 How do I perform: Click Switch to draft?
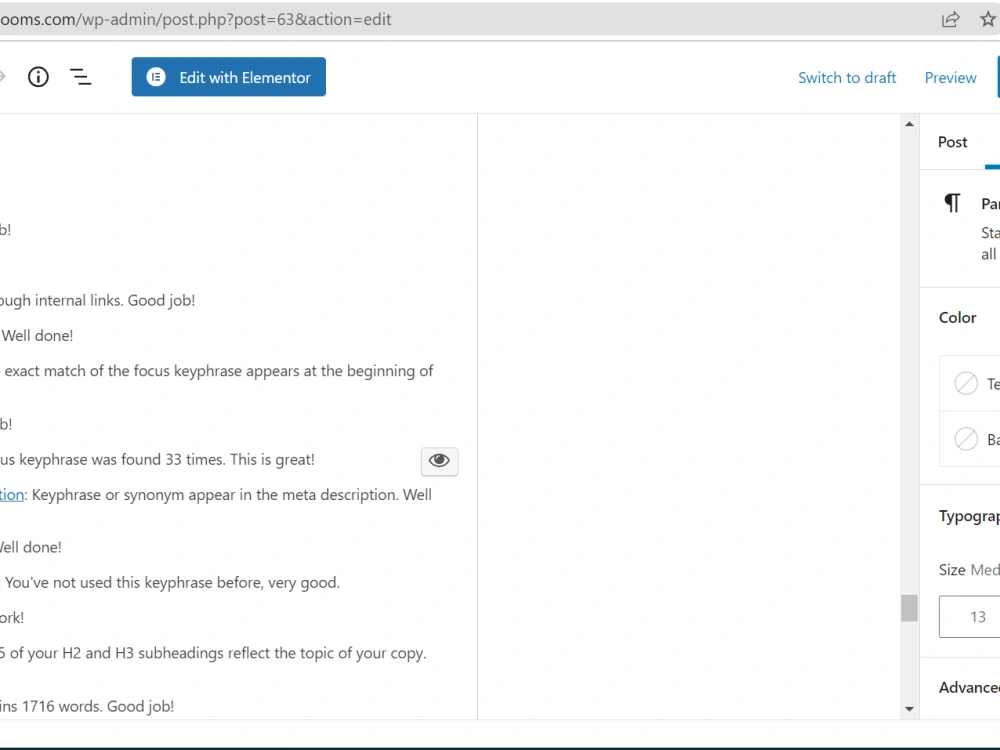tap(846, 78)
